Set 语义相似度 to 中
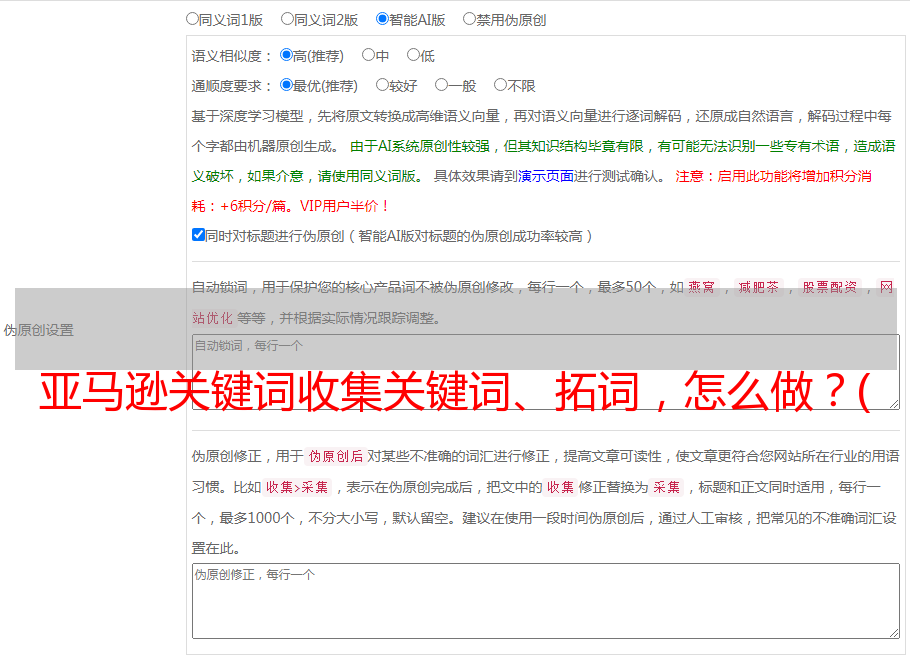911x658 pixels. [368, 55]
